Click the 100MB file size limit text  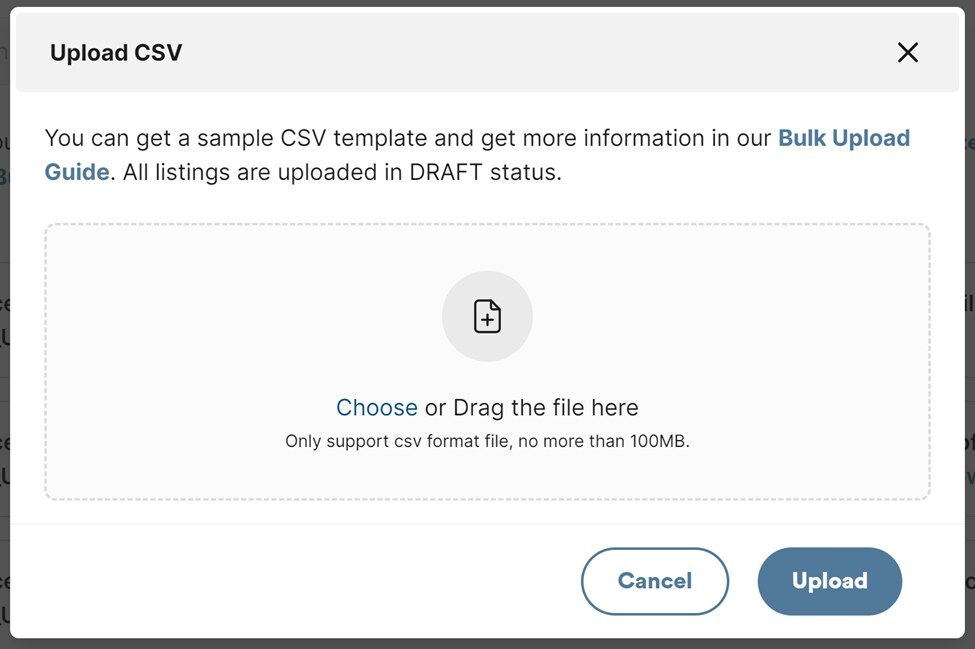[487, 441]
